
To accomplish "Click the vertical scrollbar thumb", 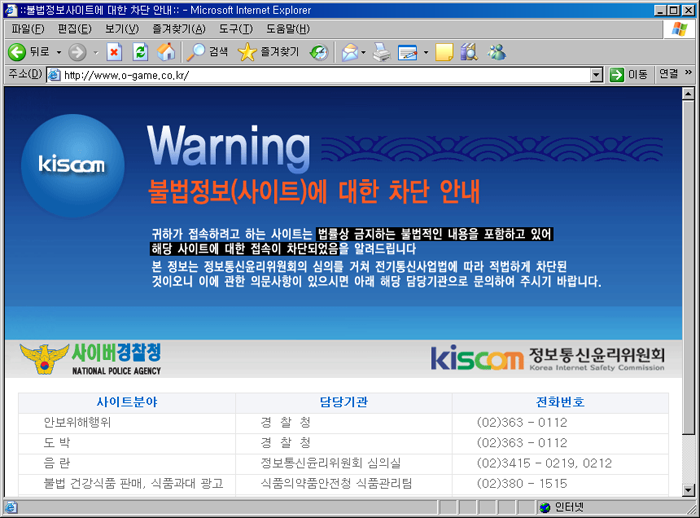I will point(688,267).
